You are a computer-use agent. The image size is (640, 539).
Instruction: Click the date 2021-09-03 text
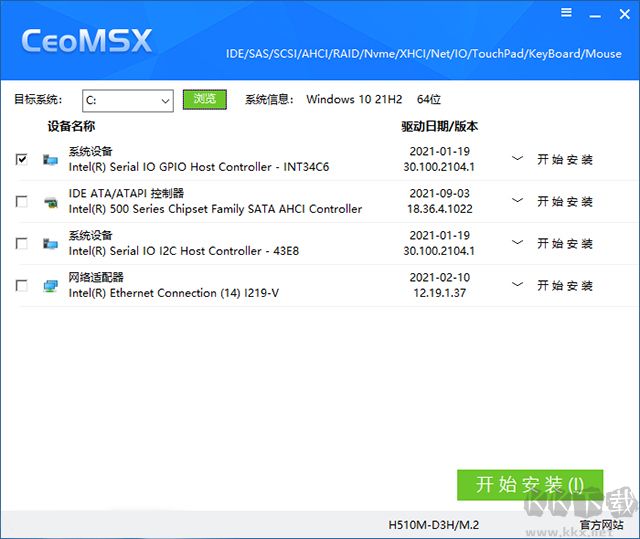[440, 193]
